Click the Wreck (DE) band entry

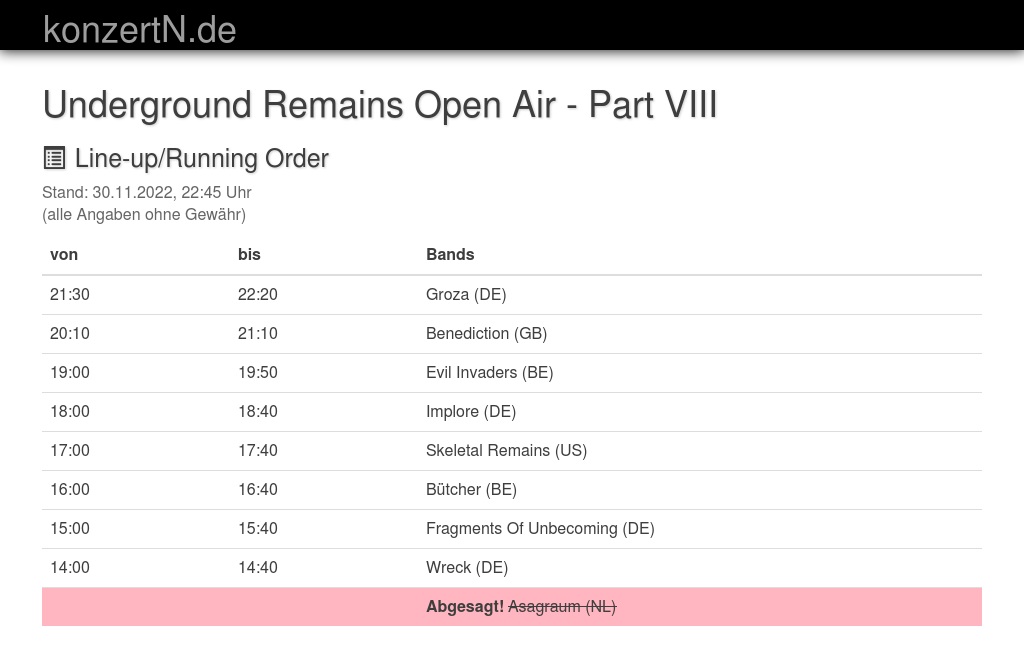click(467, 568)
